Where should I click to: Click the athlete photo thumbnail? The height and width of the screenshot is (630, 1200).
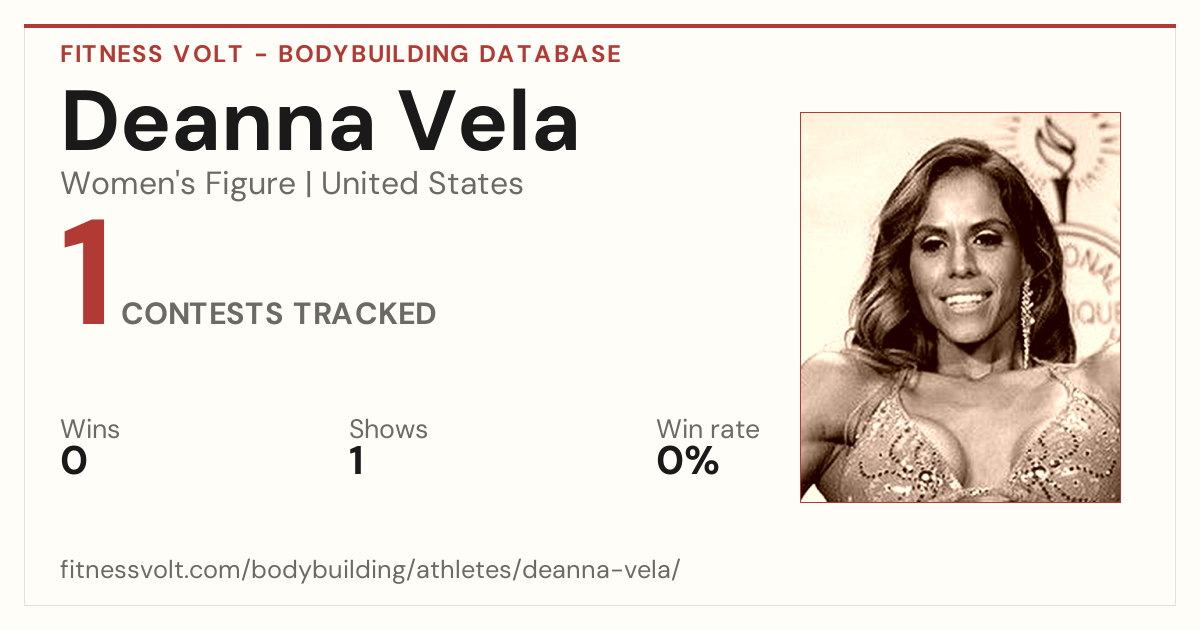click(960, 307)
